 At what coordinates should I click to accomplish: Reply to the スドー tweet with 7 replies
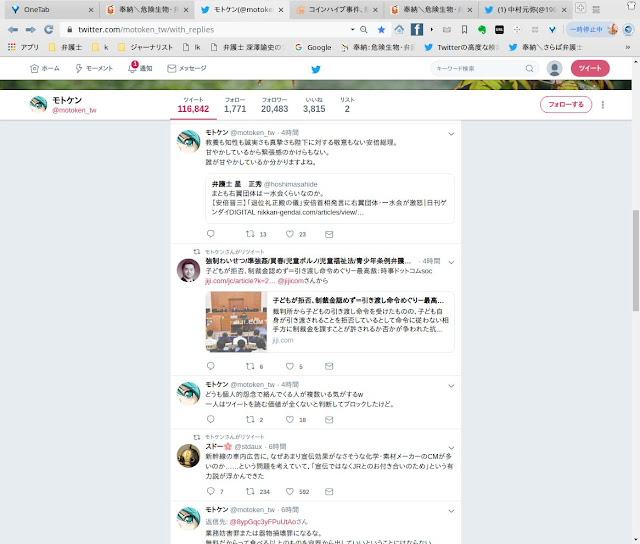211,491
